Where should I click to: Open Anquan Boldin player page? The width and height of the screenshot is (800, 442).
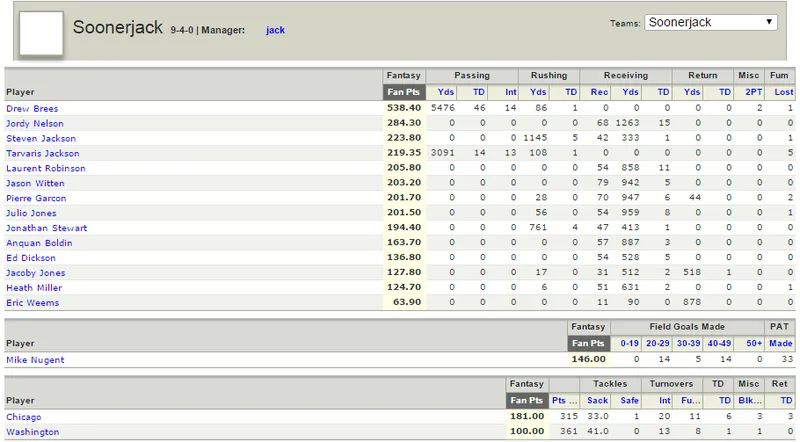pyautogui.click(x=39, y=243)
